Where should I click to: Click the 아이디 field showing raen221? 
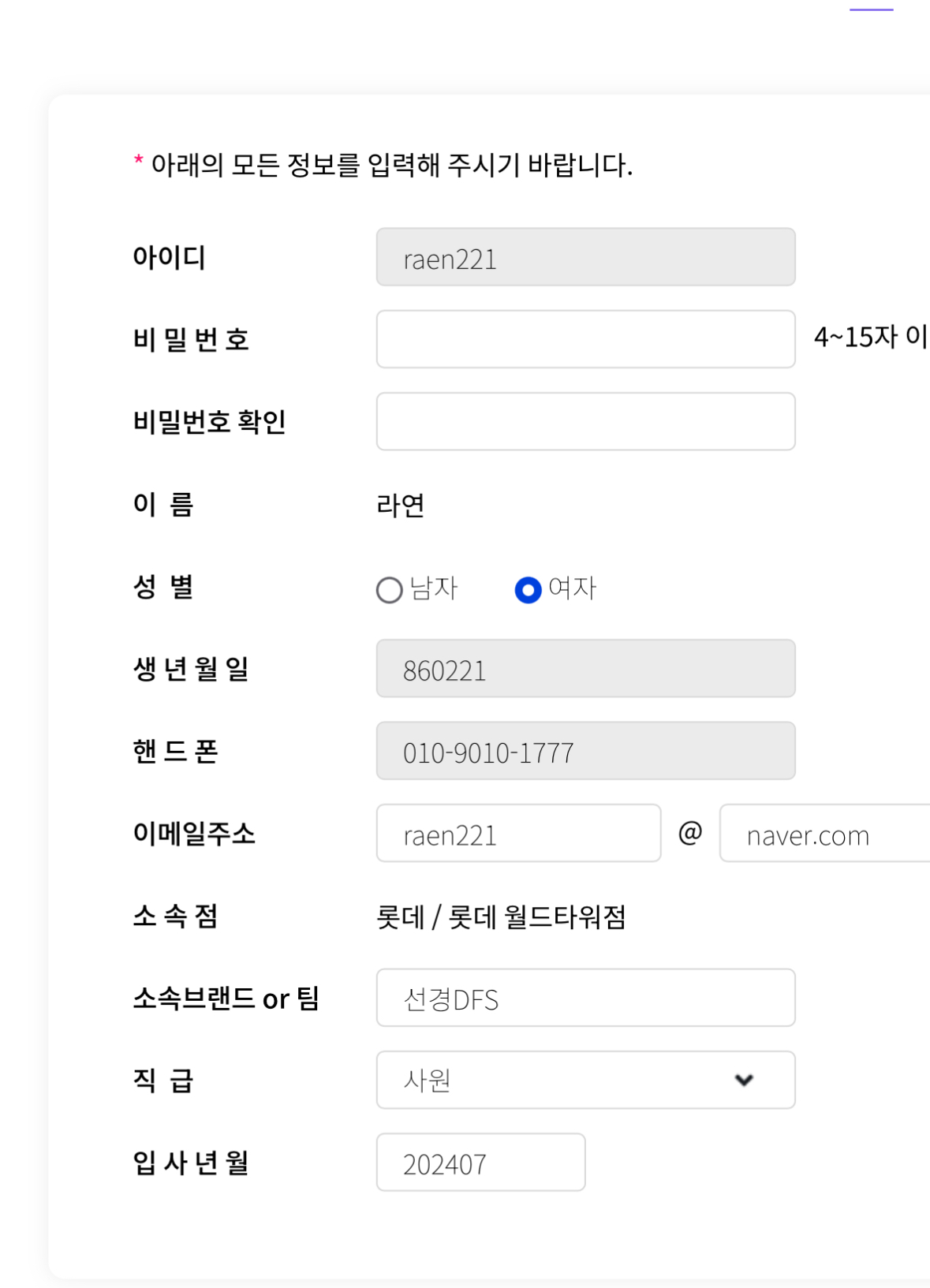click(x=585, y=257)
